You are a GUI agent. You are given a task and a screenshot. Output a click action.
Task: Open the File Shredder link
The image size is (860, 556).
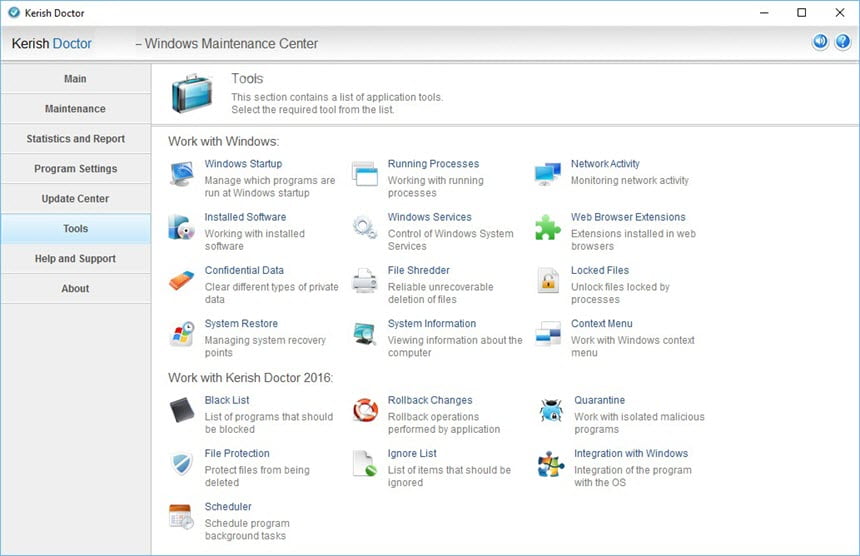coord(418,270)
